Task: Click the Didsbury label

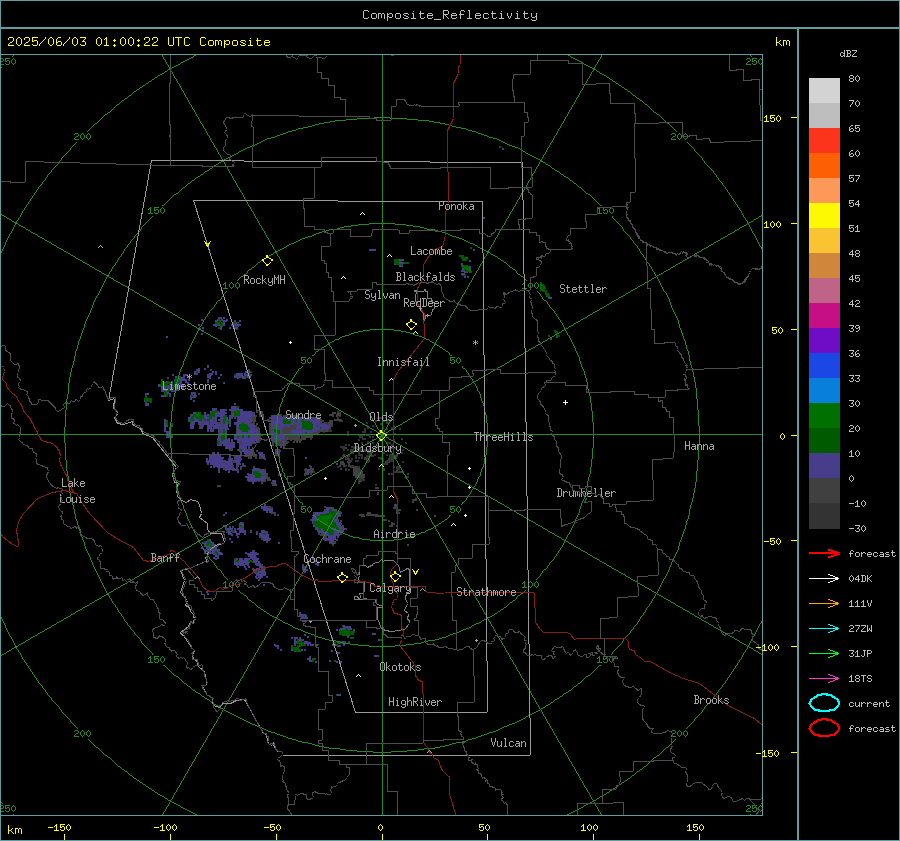Action: (x=377, y=448)
